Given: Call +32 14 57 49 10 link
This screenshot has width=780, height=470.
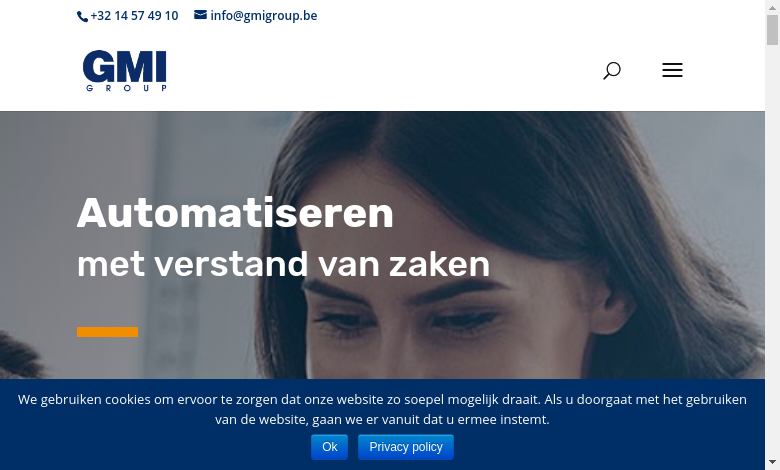Looking at the screenshot, I should click(134, 16).
